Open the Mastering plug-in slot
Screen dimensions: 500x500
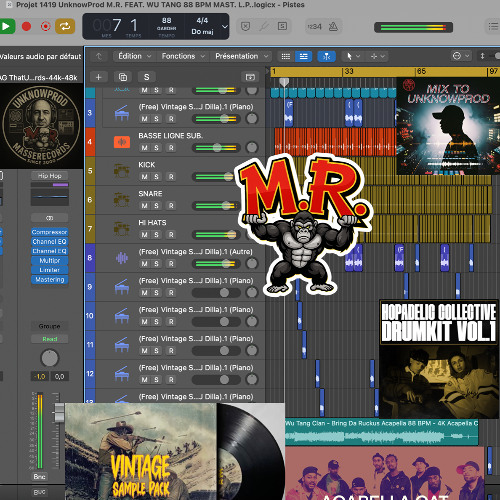(50, 280)
